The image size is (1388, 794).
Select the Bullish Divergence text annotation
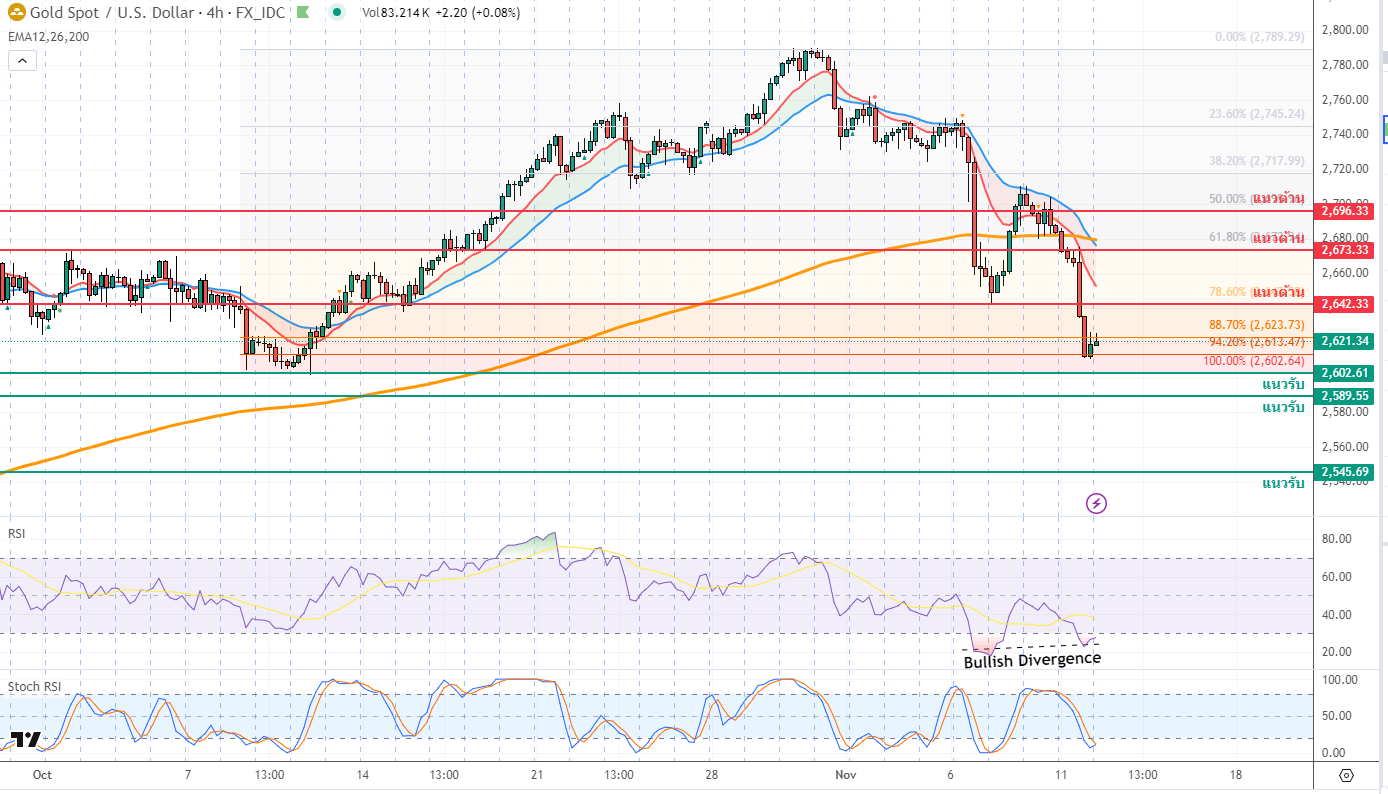pos(1031,660)
